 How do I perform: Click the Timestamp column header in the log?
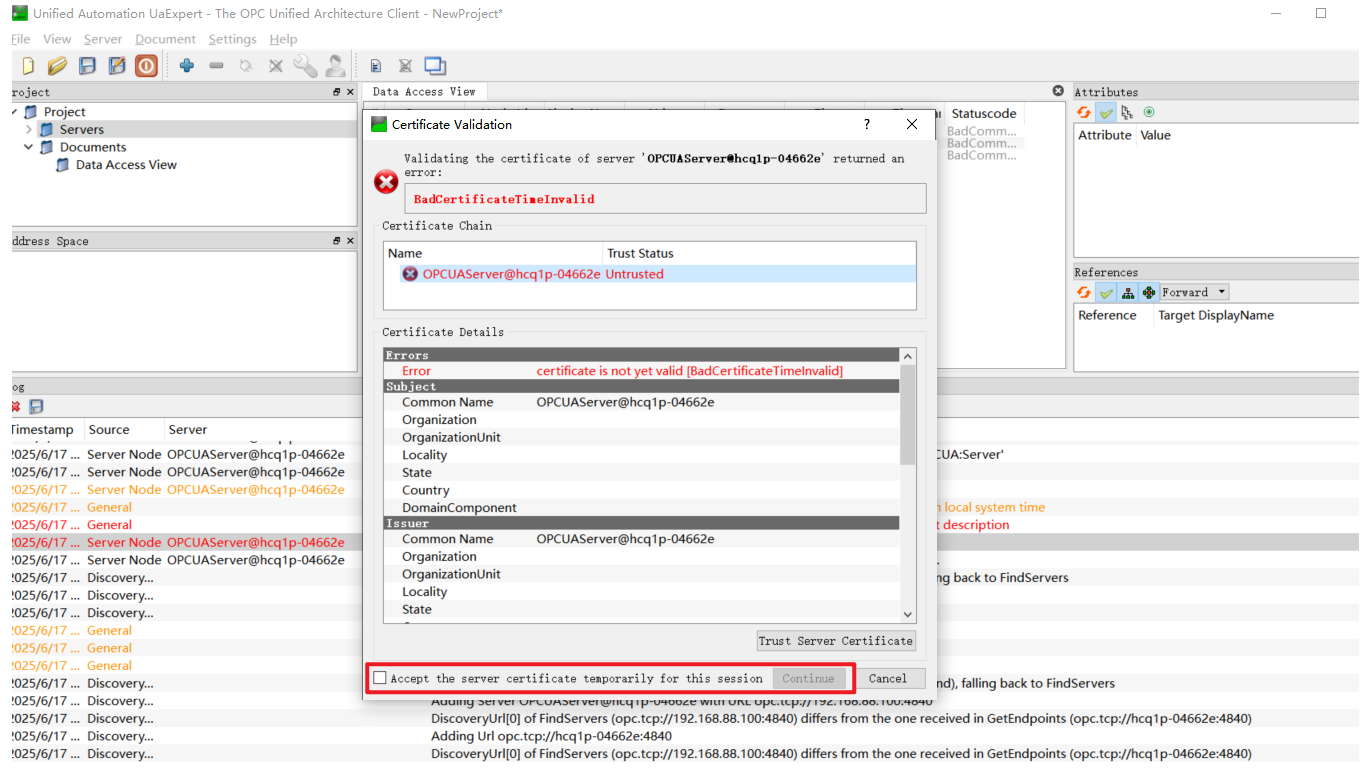point(43,430)
